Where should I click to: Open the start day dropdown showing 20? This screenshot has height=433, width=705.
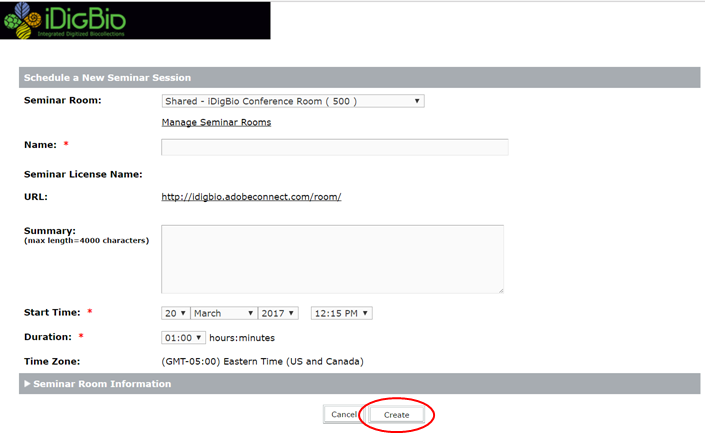tap(175, 313)
